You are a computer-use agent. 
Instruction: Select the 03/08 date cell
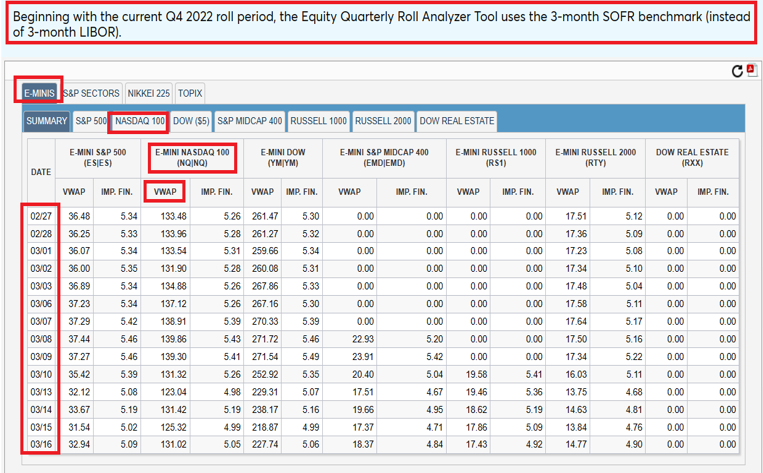coord(41,339)
